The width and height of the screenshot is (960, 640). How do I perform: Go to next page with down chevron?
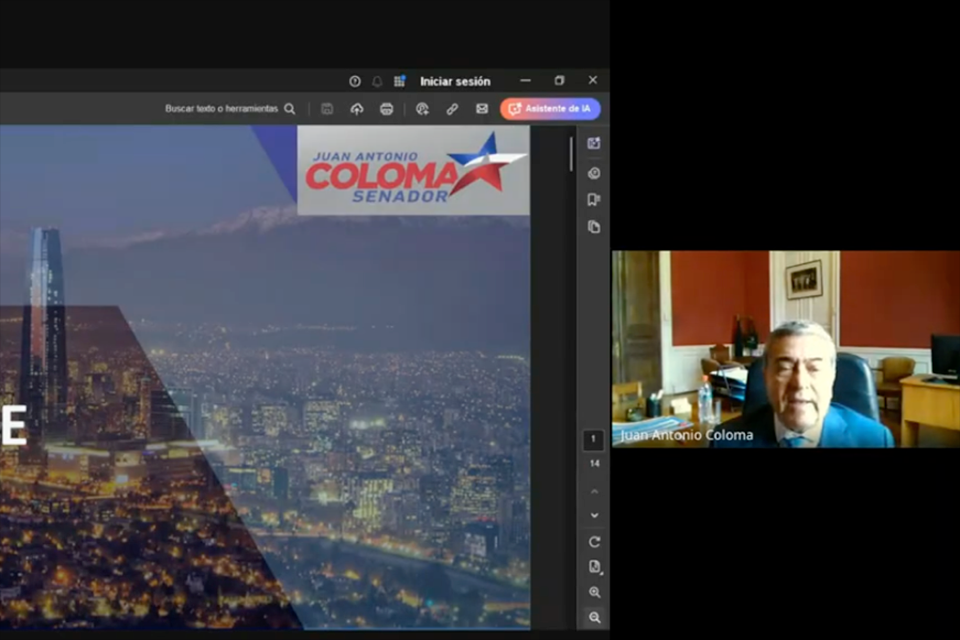[x=594, y=515]
